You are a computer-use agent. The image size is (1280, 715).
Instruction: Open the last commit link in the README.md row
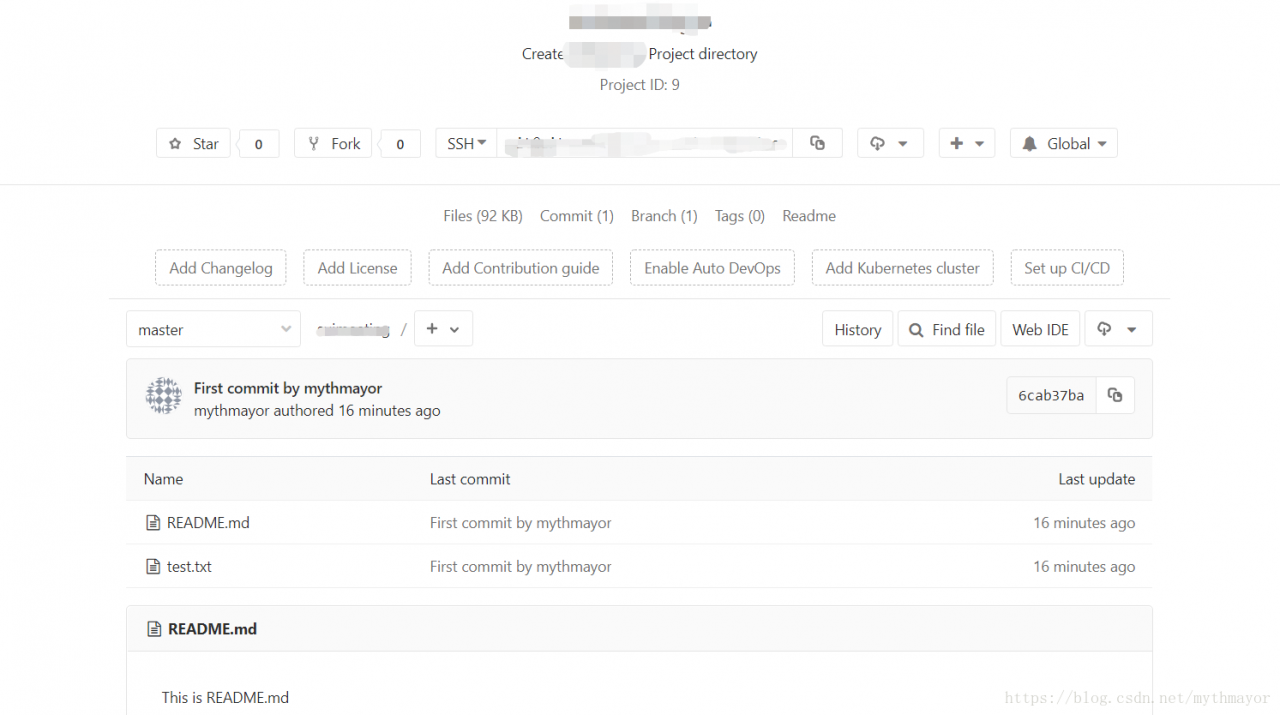tap(521, 523)
